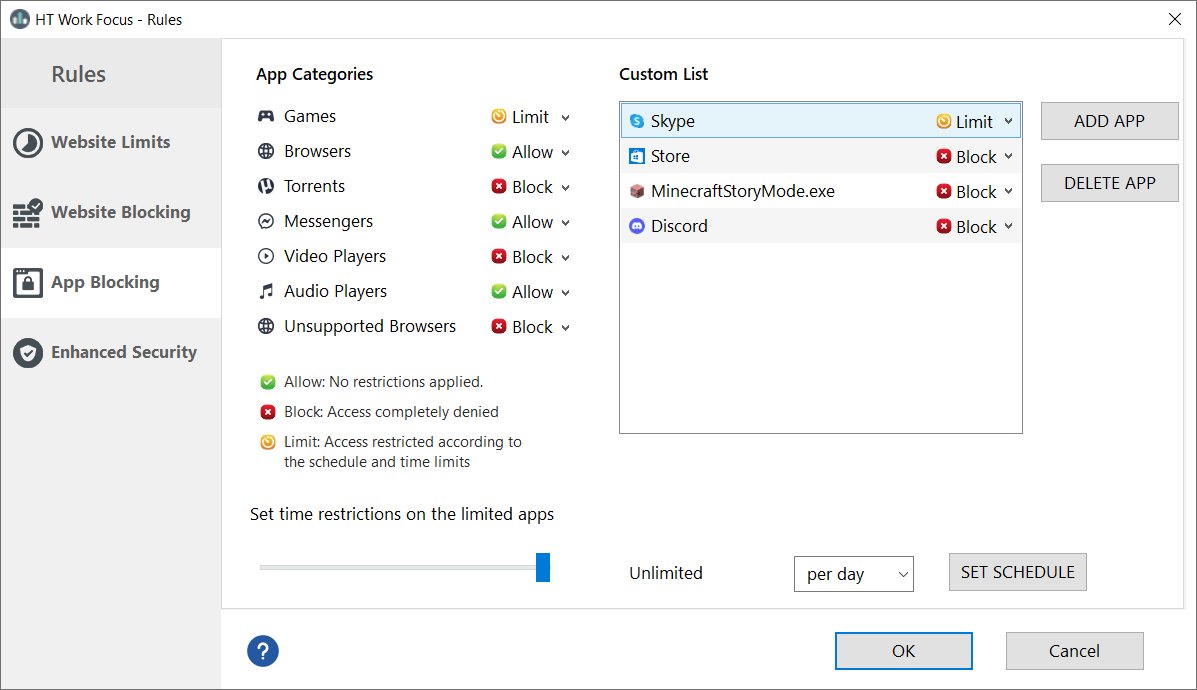The width and height of the screenshot is (1197, 690).
Task: Click the red Block icon in Discord row
Action: 944,226
